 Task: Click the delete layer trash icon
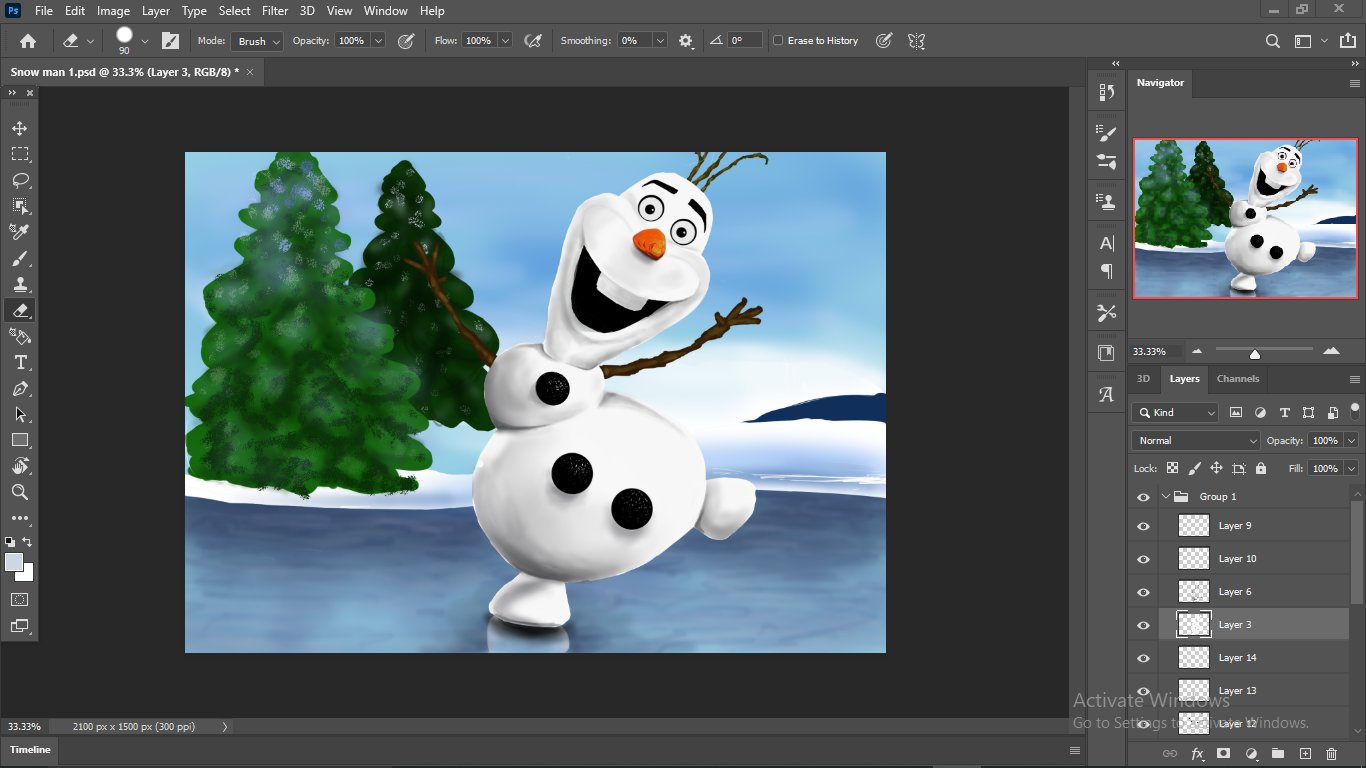point(1331,753)
